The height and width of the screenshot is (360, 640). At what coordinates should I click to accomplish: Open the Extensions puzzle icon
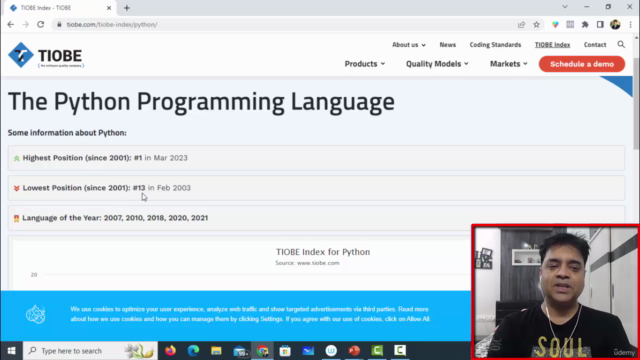[x=585, y=24]
